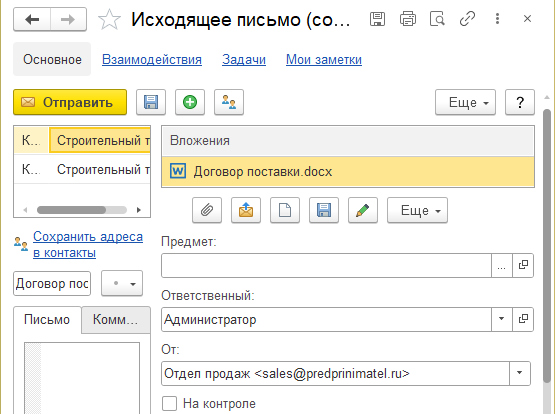
Task: Click the blank document icon below attachments
Action: [x=285, y=210]
